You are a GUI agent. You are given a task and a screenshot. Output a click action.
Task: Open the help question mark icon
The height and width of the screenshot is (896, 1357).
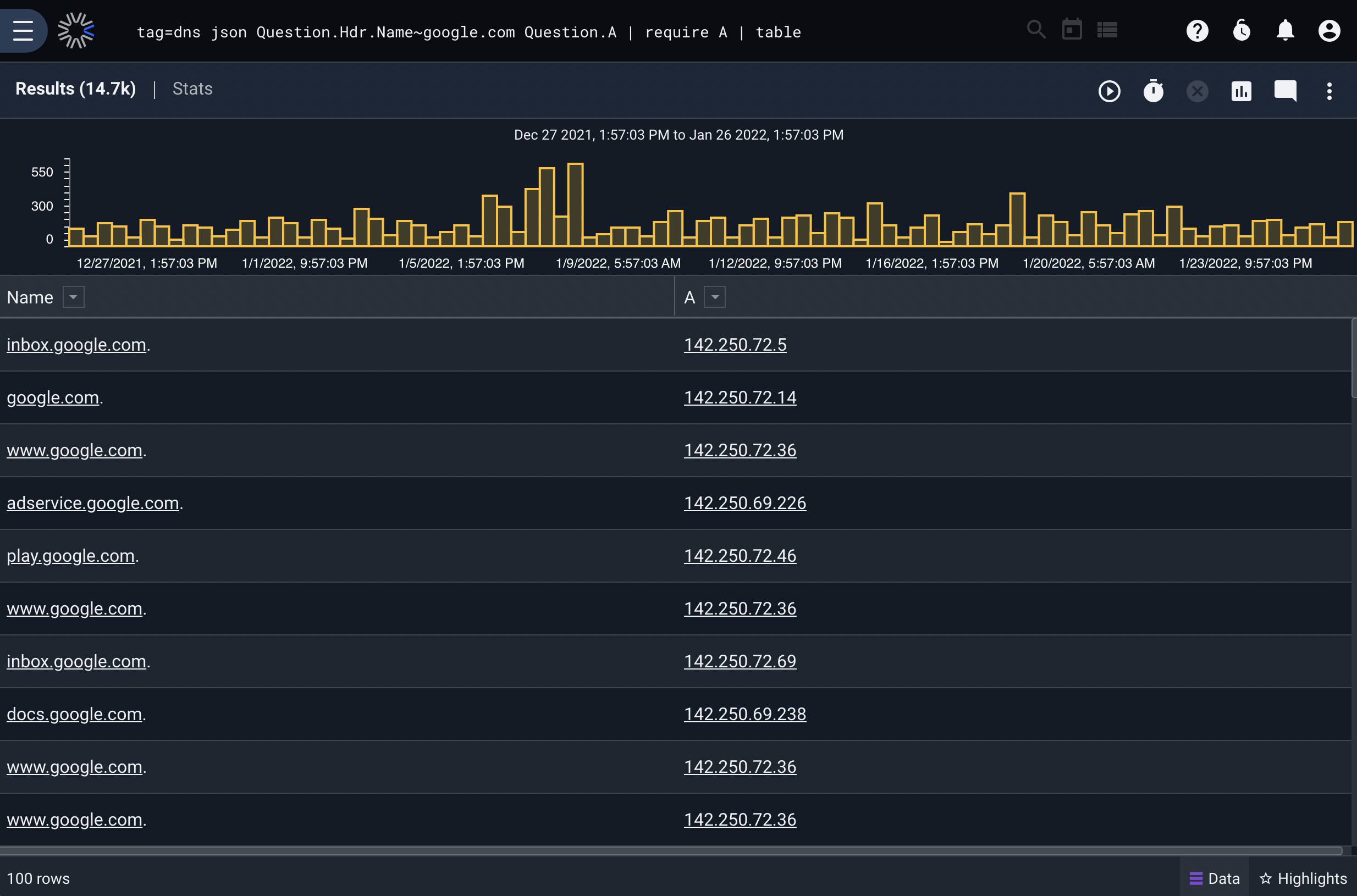pos(1197,30)
